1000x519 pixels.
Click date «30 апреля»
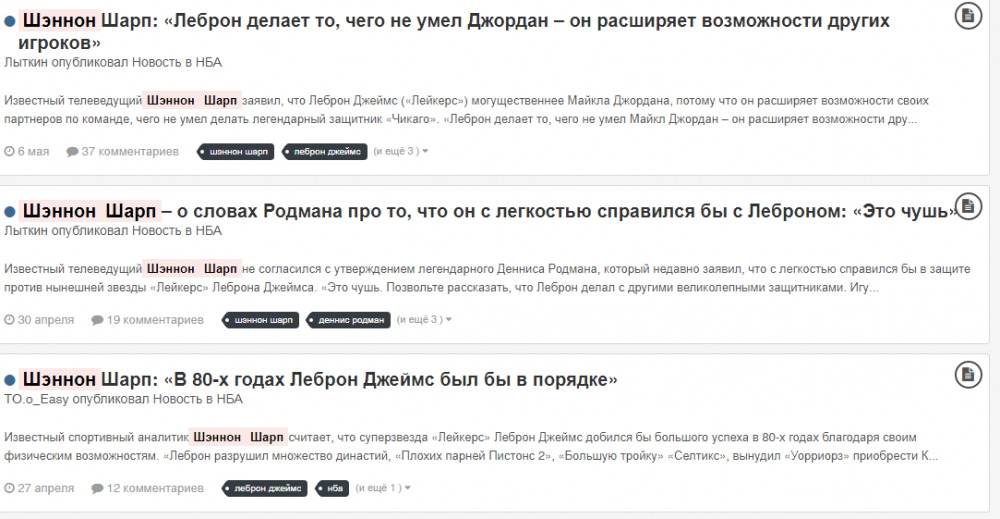click(x=46, y=320)
